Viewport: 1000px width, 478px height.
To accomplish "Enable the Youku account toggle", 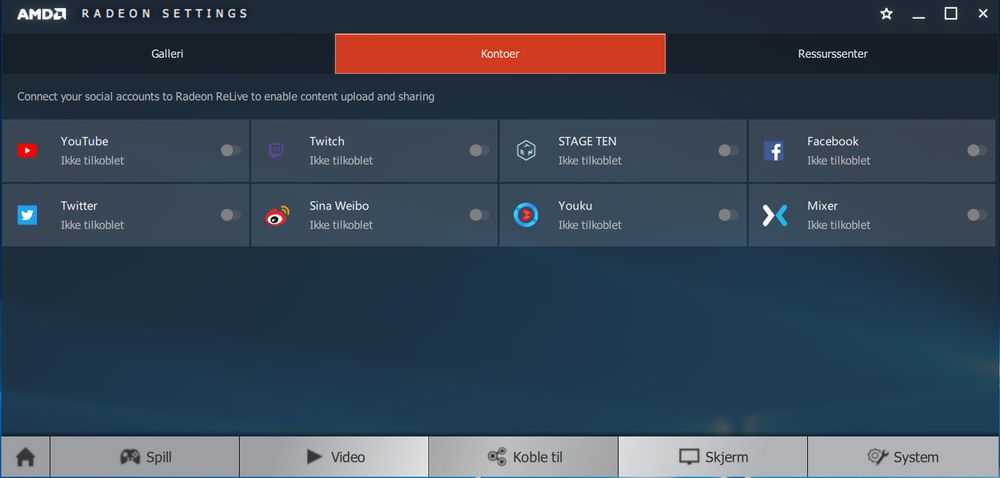I will [x=728, y=215].
